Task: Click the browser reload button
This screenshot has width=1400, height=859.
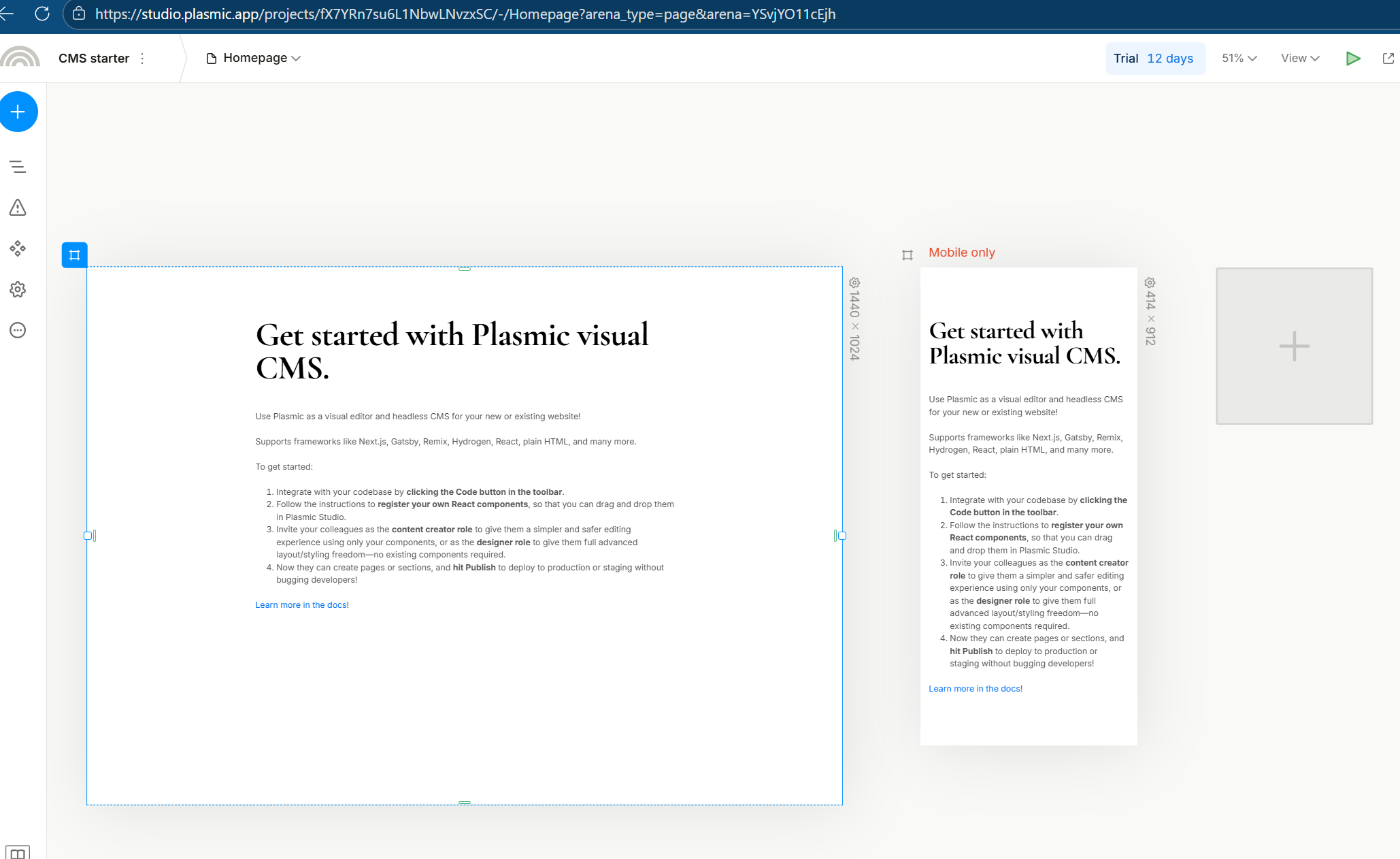Action: (42, 14)
